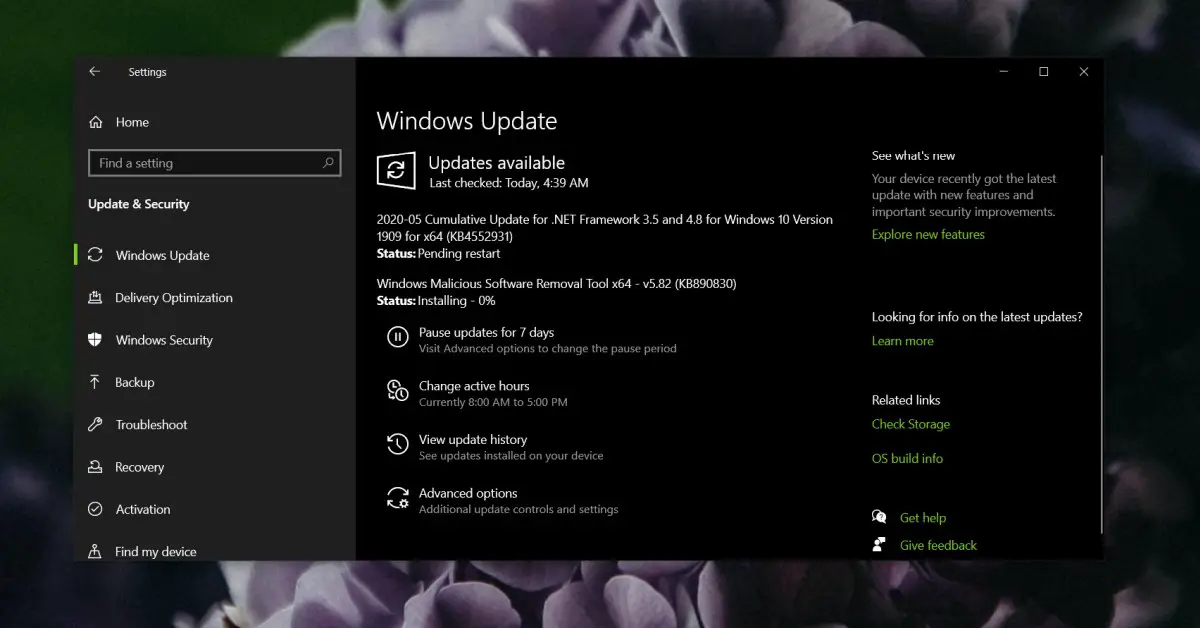The width and height of the screenshot is (1200, 628).
Task: Click the back arrow in Settings
Action: click(x=94, y=72)
